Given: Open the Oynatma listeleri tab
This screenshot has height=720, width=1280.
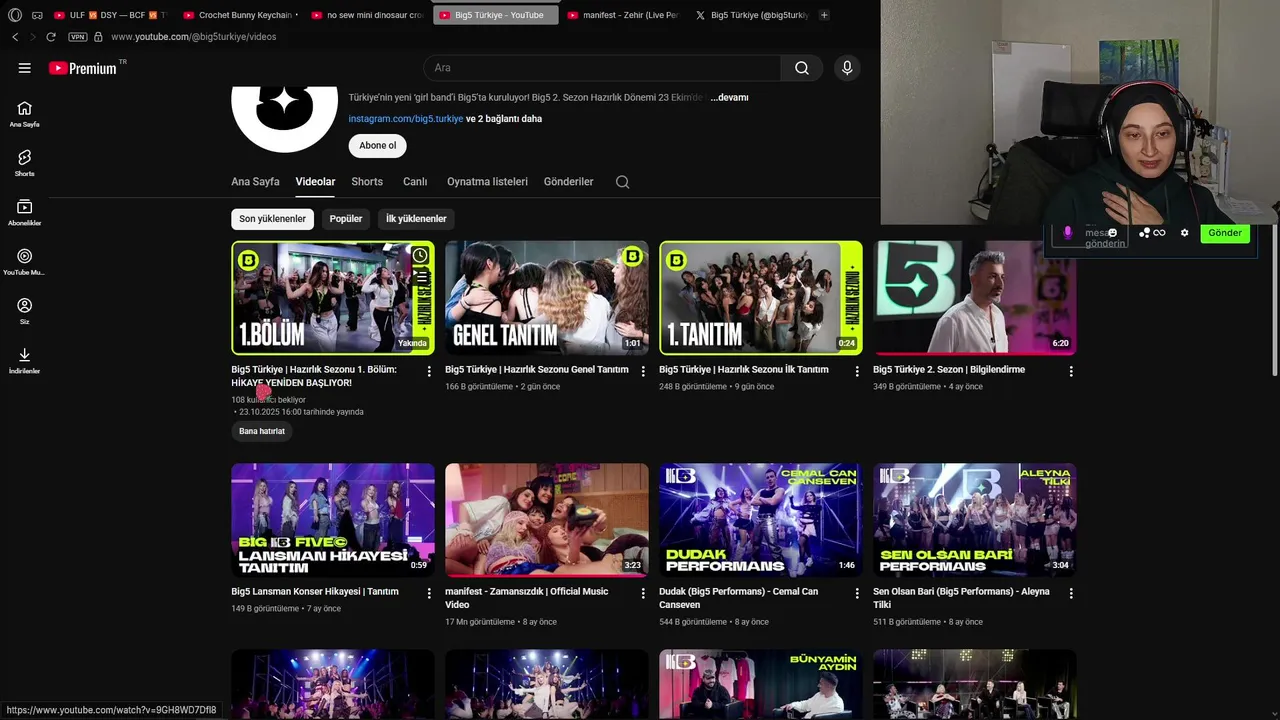Looking at the screenshot, I should [x=487, y=182].
